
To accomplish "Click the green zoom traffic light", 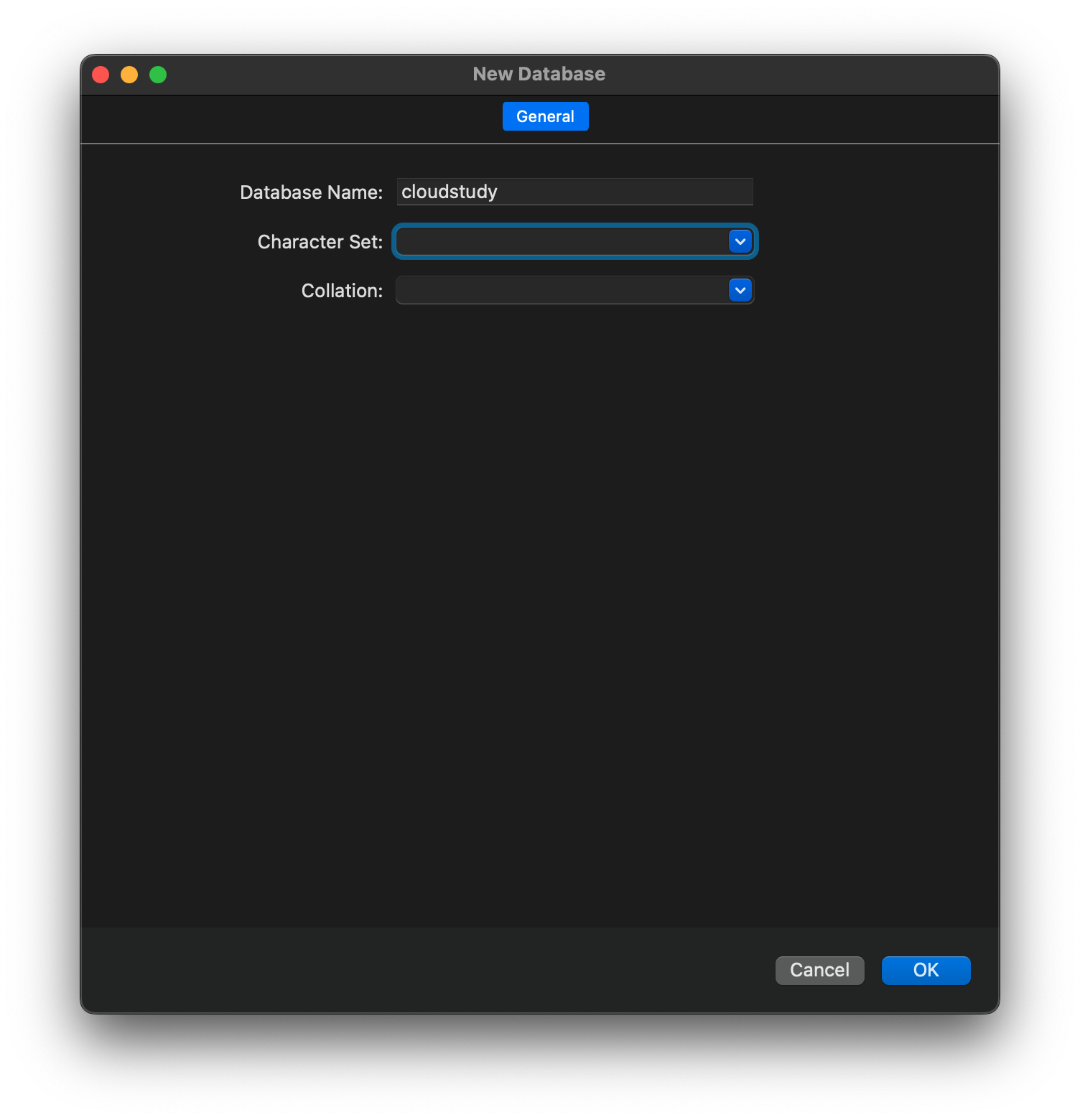I will 158,74.
